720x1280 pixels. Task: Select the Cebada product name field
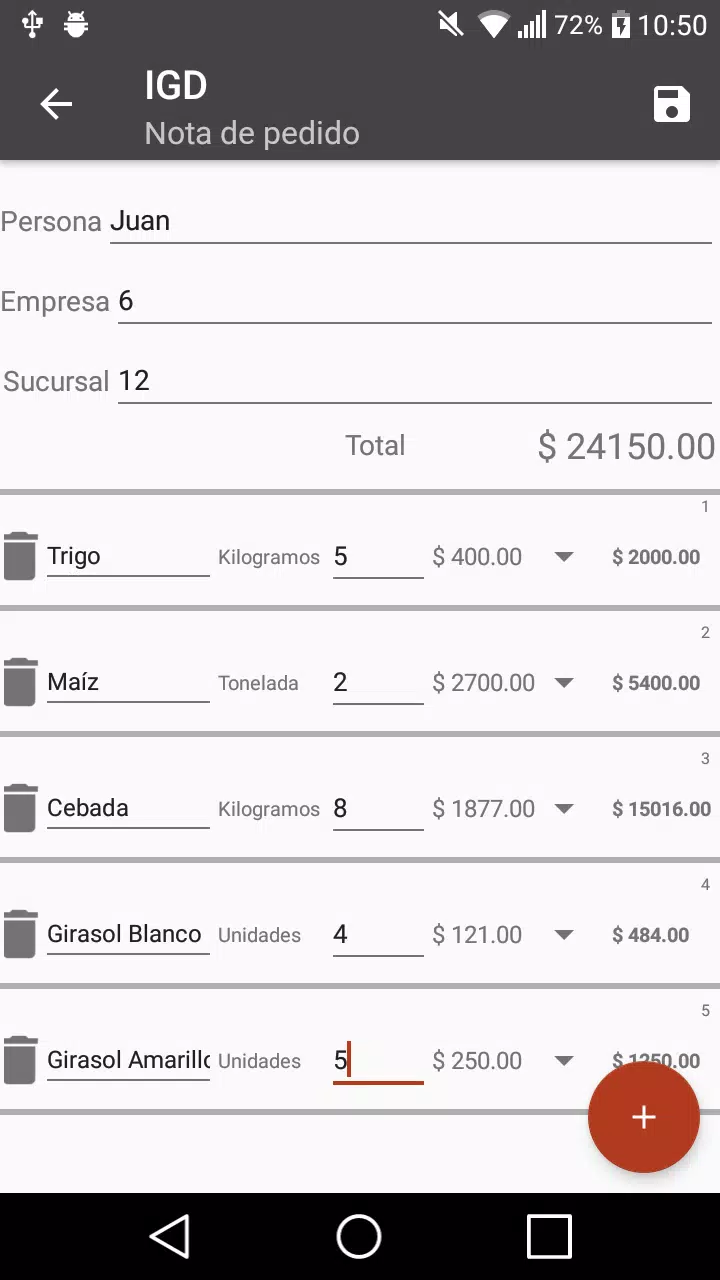(128, 808)
